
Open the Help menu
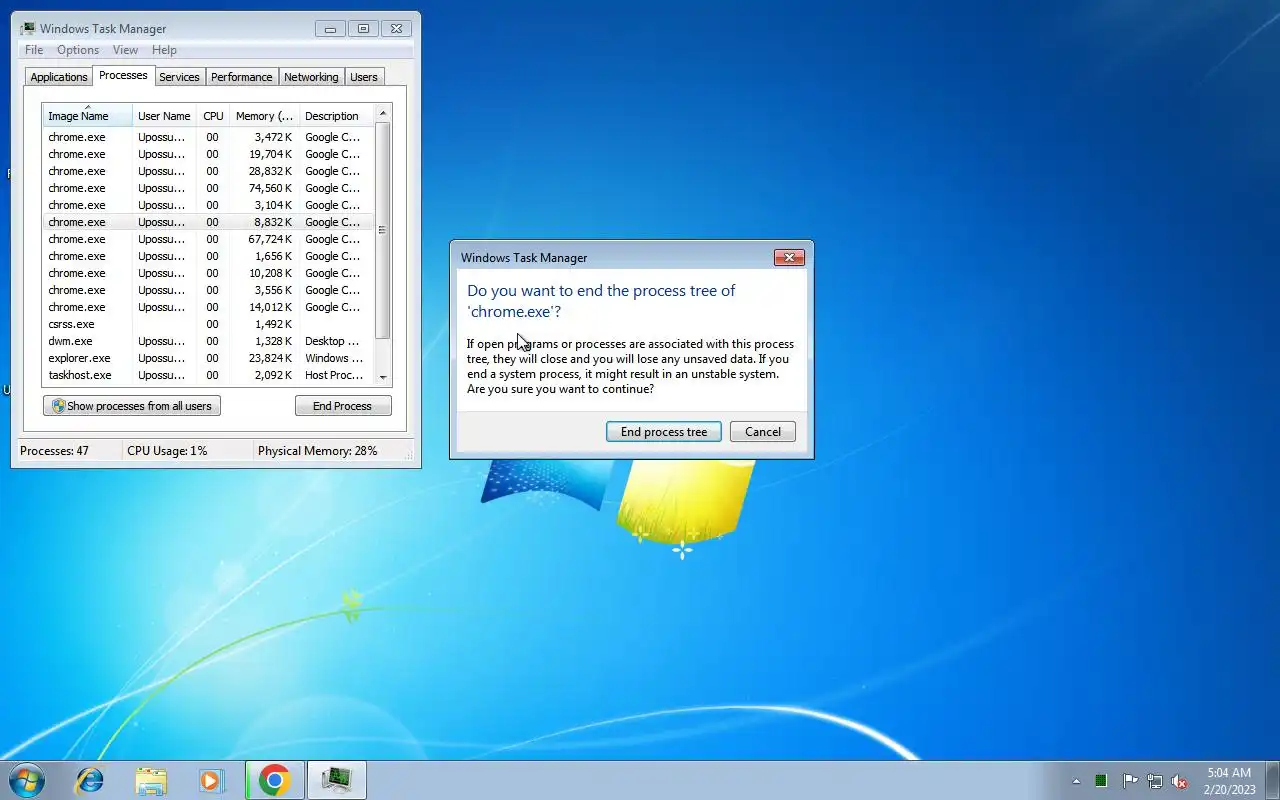tap(164, 50)
